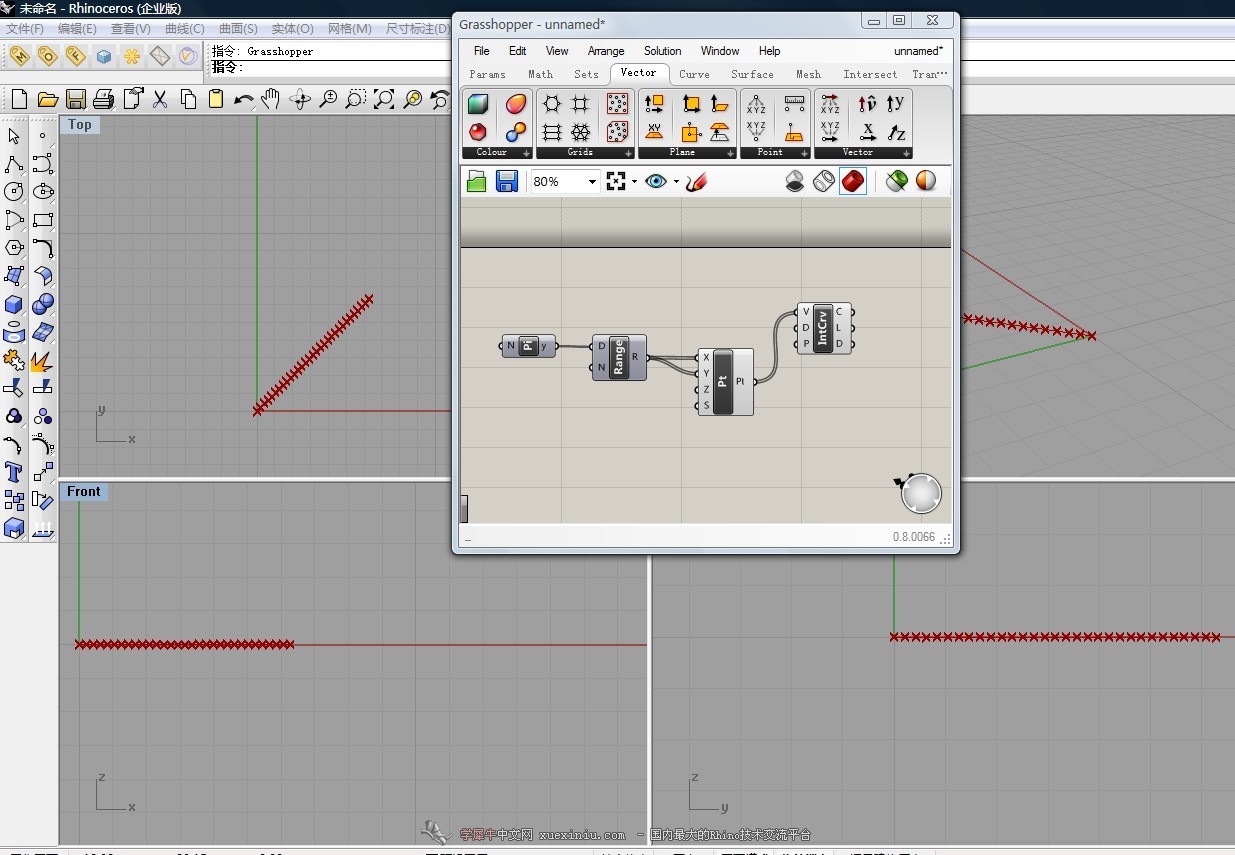Open file icon in Grasshopper canvas toolbar
The image size is (1235, 855).
point(476,181)
